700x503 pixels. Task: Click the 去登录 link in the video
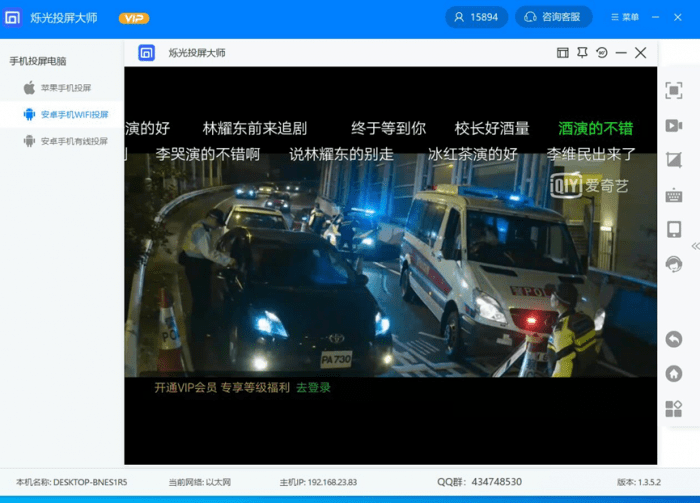(x=313, y=387)
